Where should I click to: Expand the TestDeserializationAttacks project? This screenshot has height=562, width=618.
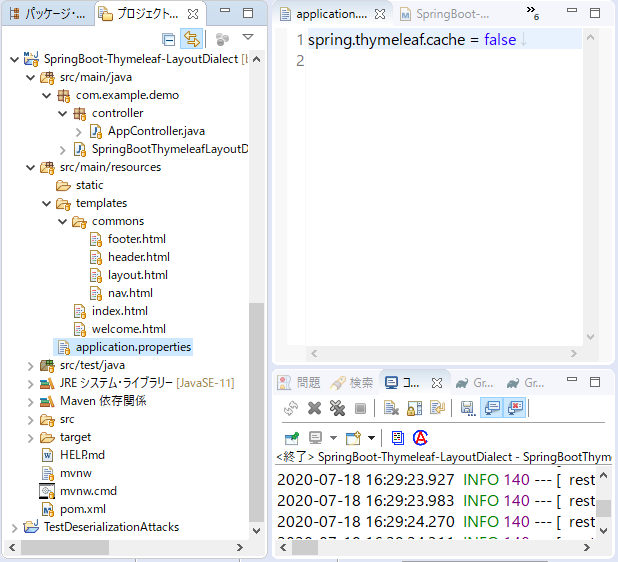pyautogui.click(x=15, y=528)
